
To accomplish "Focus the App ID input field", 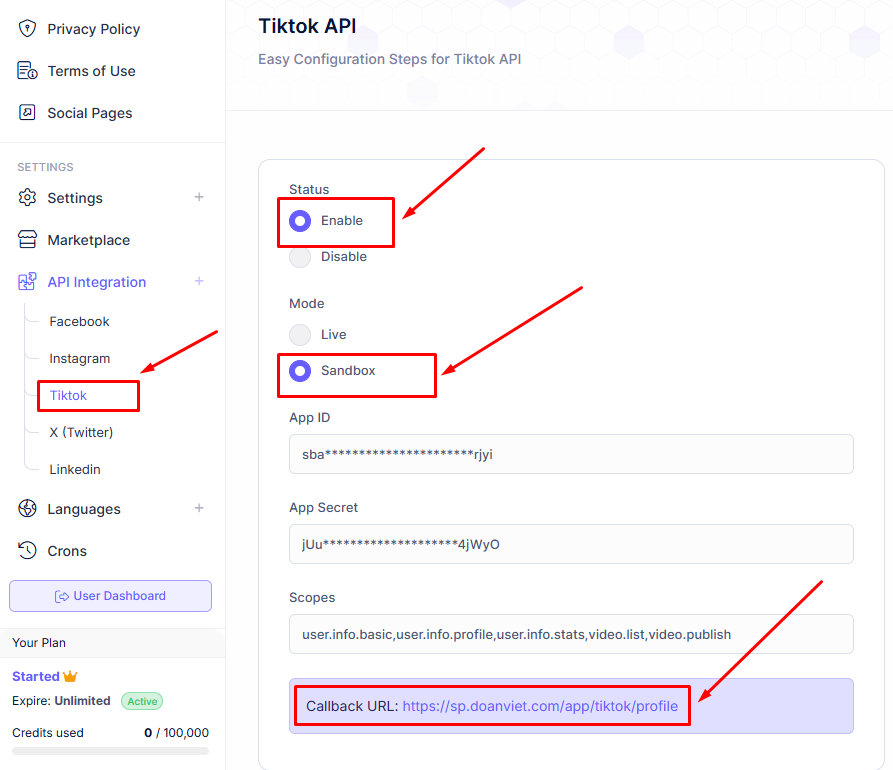I will 571,454.
